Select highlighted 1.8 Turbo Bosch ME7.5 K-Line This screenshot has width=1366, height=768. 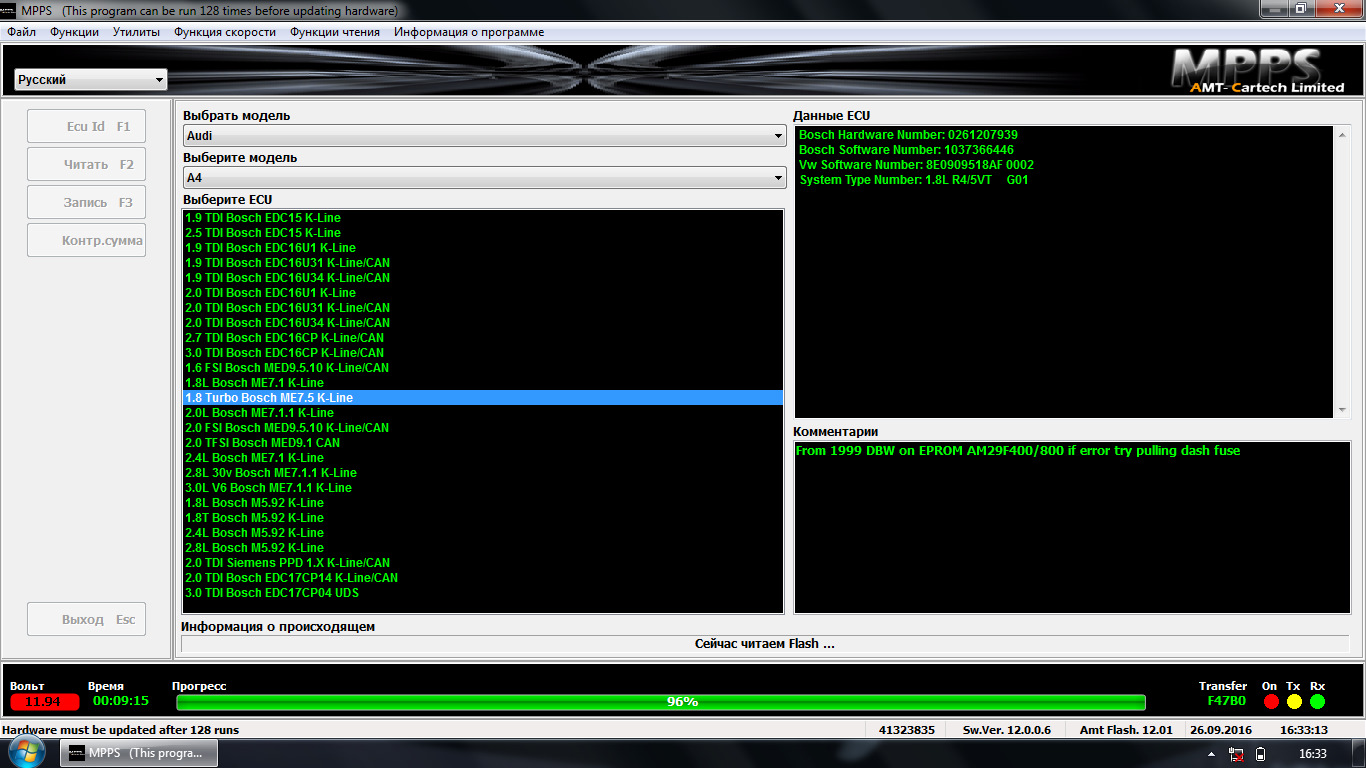tap(483, 398)
